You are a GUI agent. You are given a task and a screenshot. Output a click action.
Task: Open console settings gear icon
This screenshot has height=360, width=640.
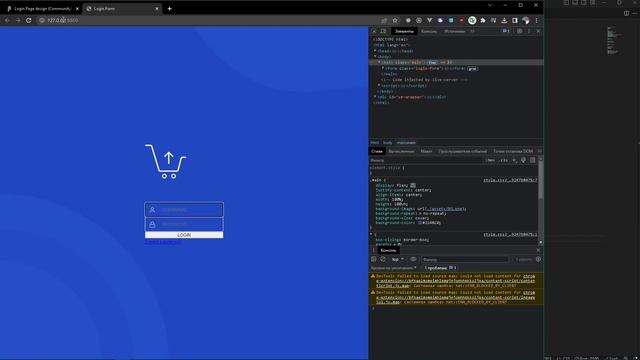click(x=538, y=259)
